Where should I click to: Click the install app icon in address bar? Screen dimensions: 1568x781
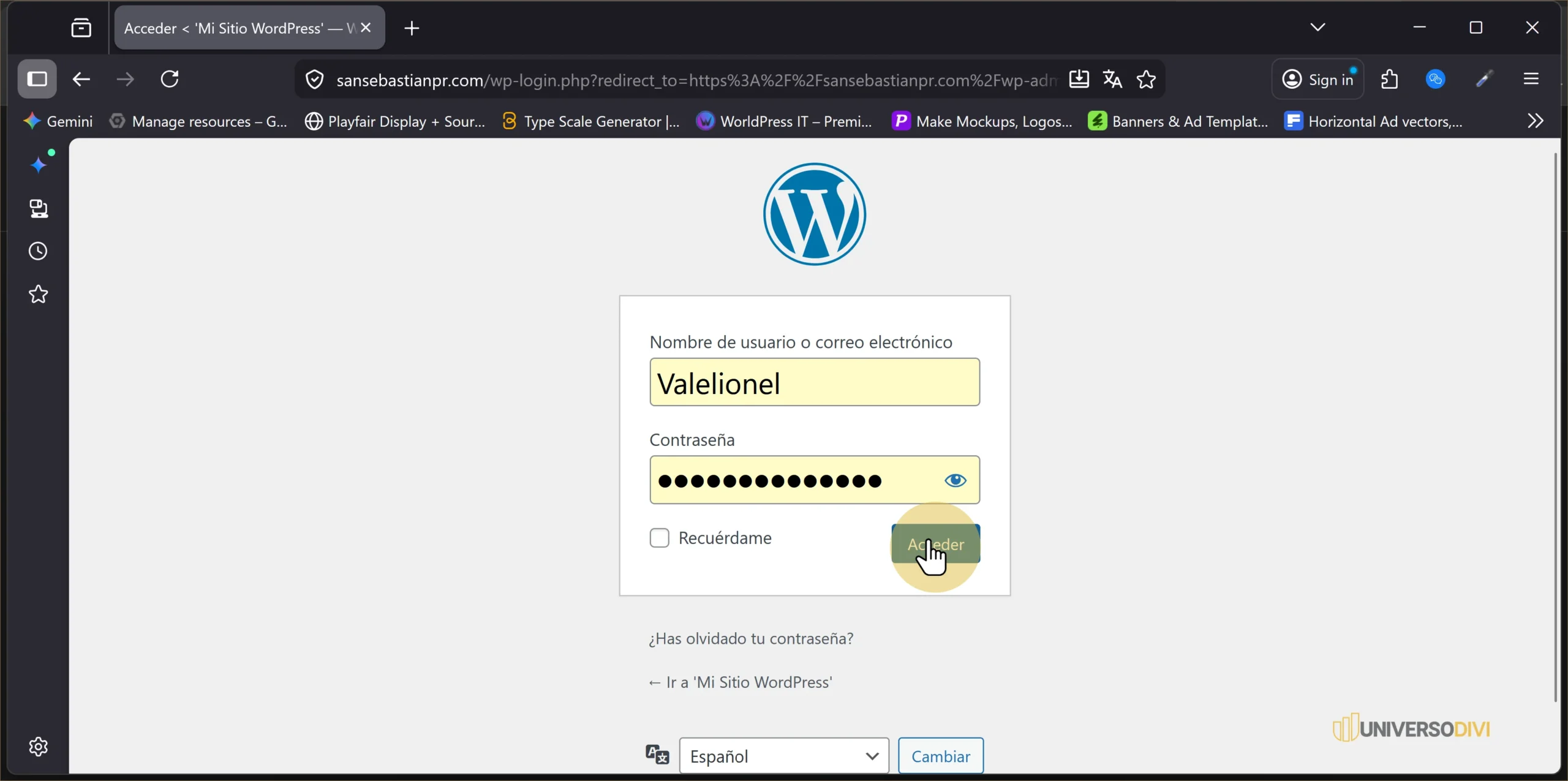[x=1079, y=79]
